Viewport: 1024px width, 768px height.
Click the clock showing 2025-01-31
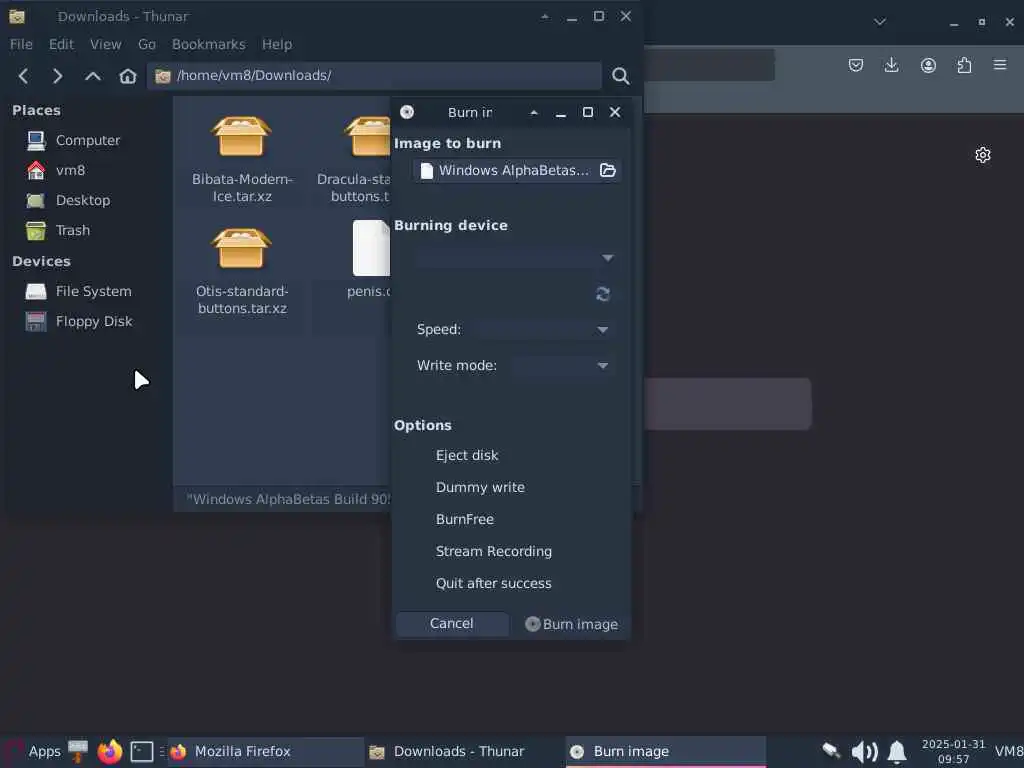(x=953, y=752)
